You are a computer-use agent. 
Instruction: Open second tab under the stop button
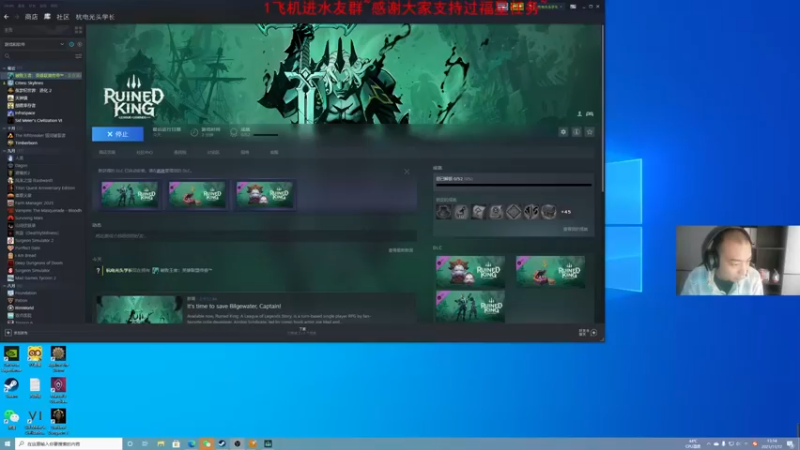coord(144,152)
